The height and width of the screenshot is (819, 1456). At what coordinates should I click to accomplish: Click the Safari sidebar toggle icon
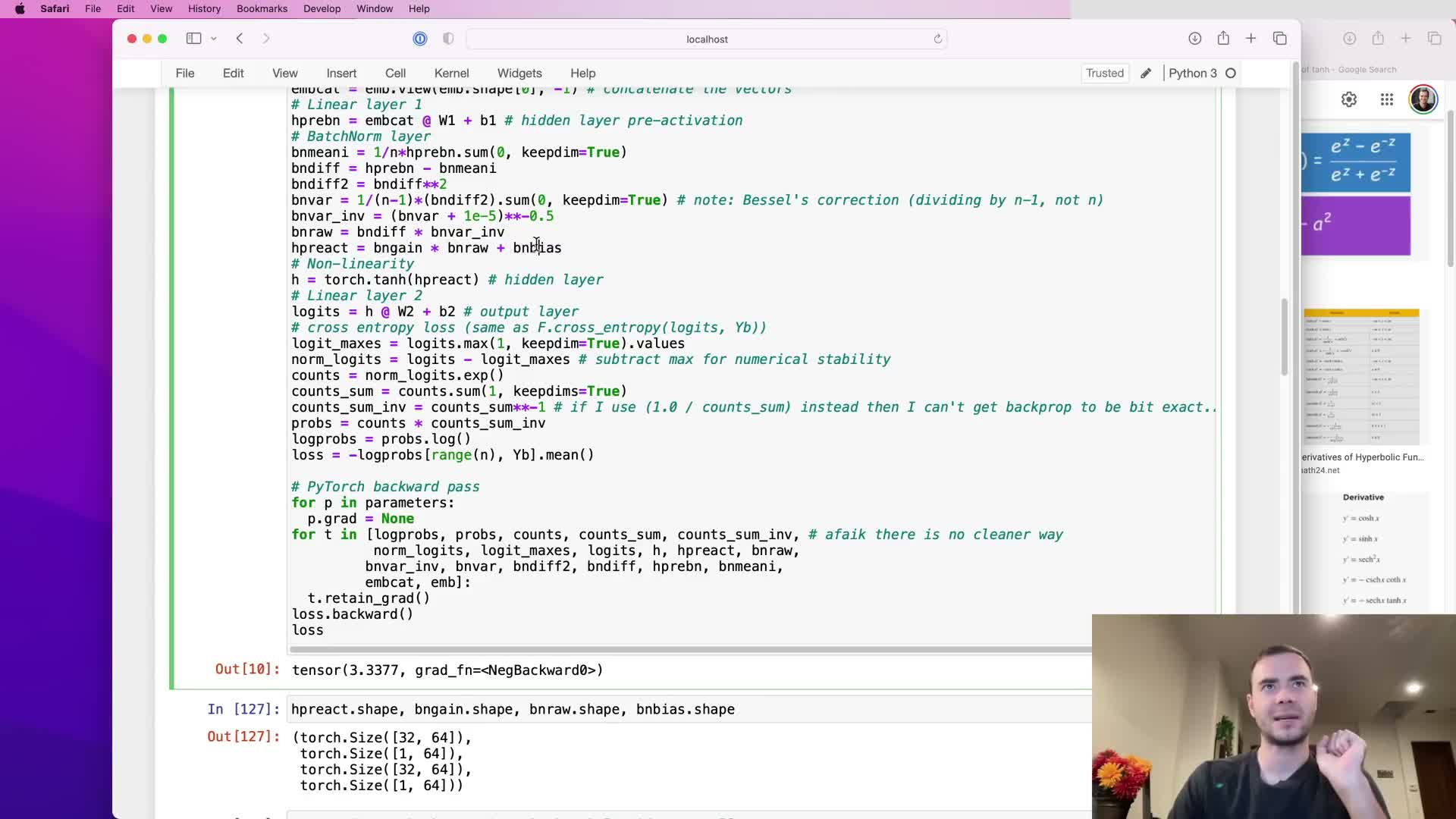pyautogui.click(x=193, y=39)
